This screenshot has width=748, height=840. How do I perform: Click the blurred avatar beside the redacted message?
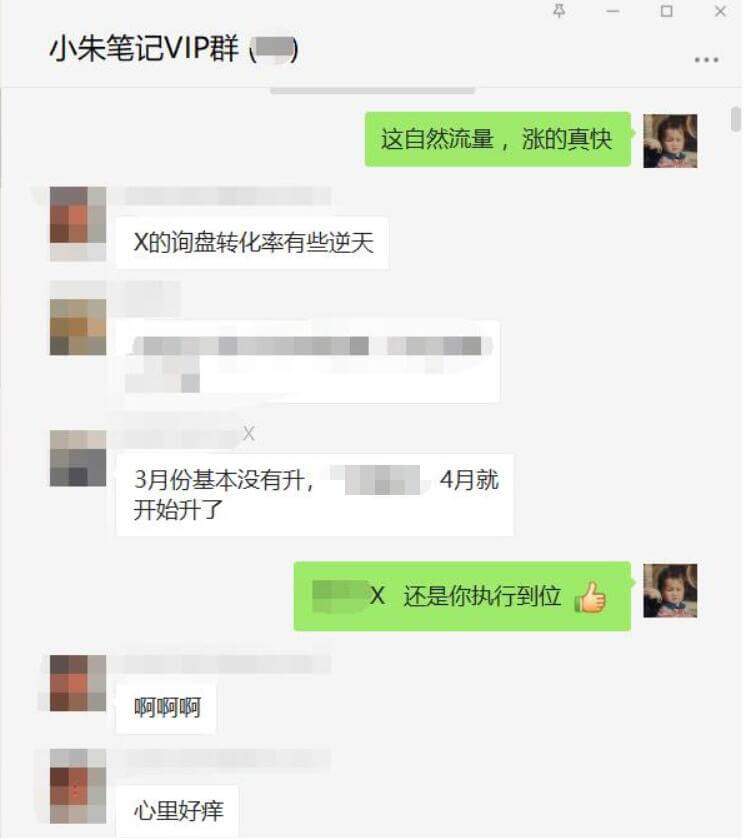[78, 327]
